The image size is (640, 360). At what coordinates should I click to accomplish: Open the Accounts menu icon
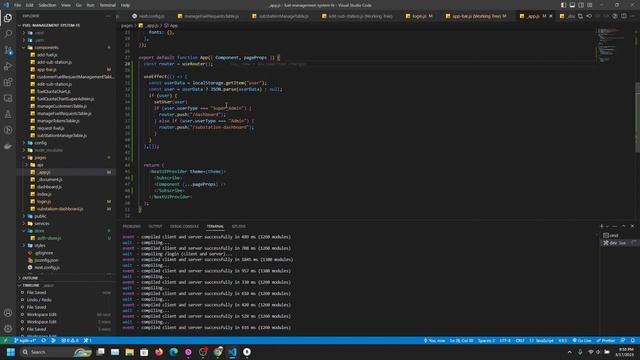[8, 313]
